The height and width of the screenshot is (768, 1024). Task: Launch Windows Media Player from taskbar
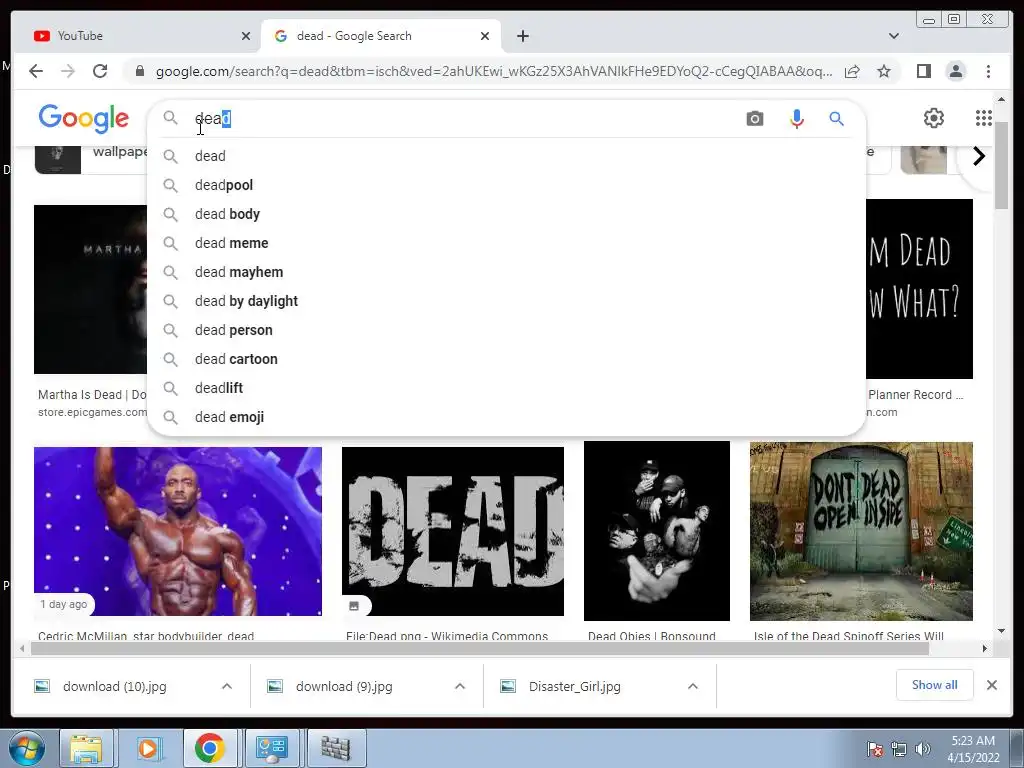[x=148, y=748]
